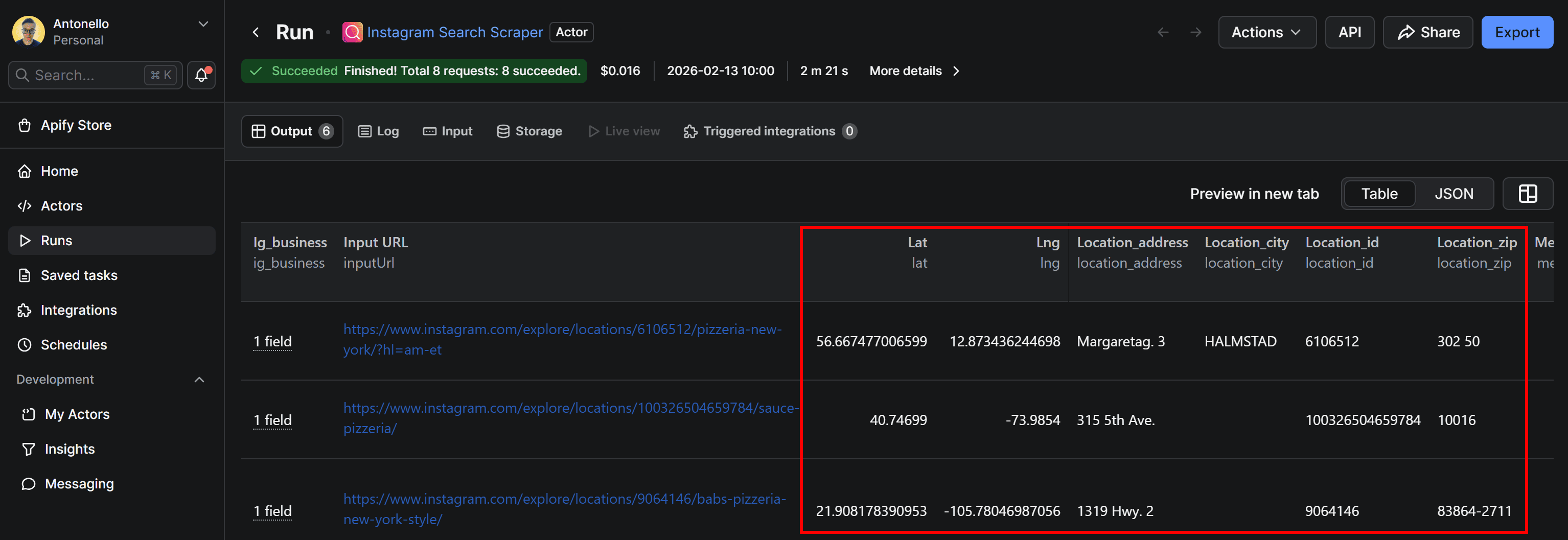Go to previous run arrow

click(1163, 32)
